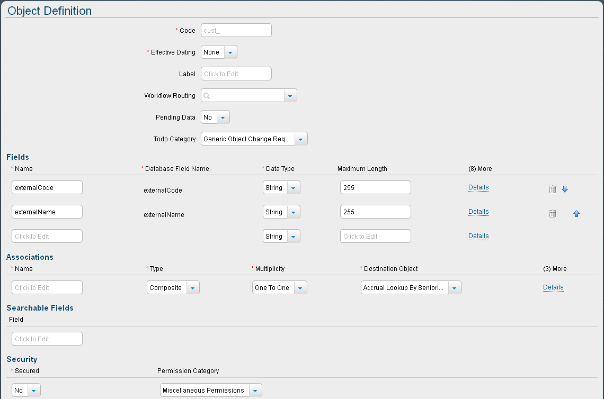Open Destination Object dropdown

455,288
